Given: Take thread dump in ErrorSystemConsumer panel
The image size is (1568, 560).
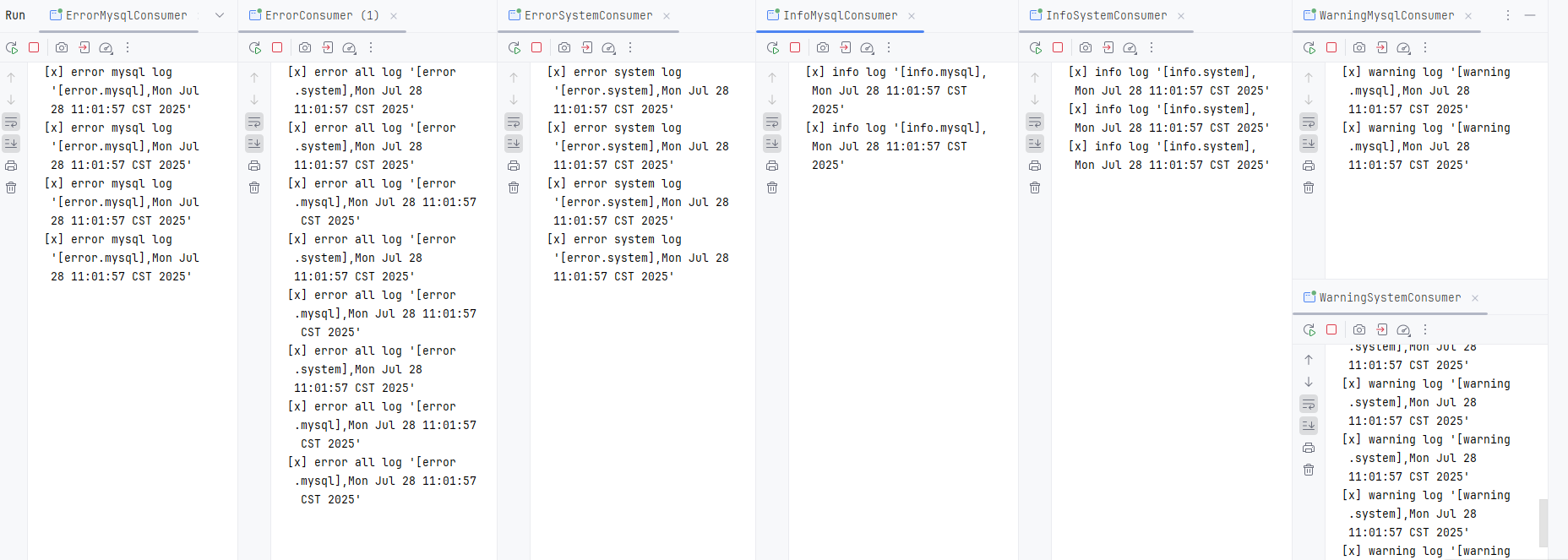Looking at the screenshot, I should pos(564,48).
